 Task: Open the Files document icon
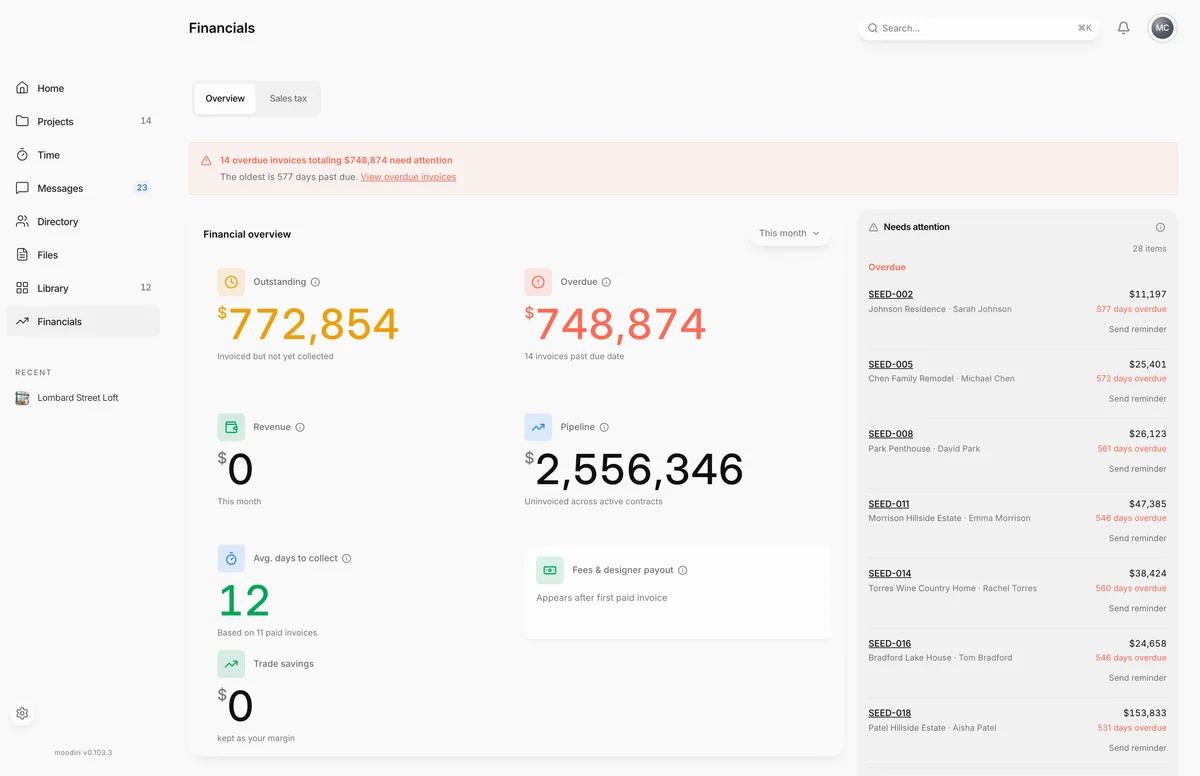click(22, 255)
